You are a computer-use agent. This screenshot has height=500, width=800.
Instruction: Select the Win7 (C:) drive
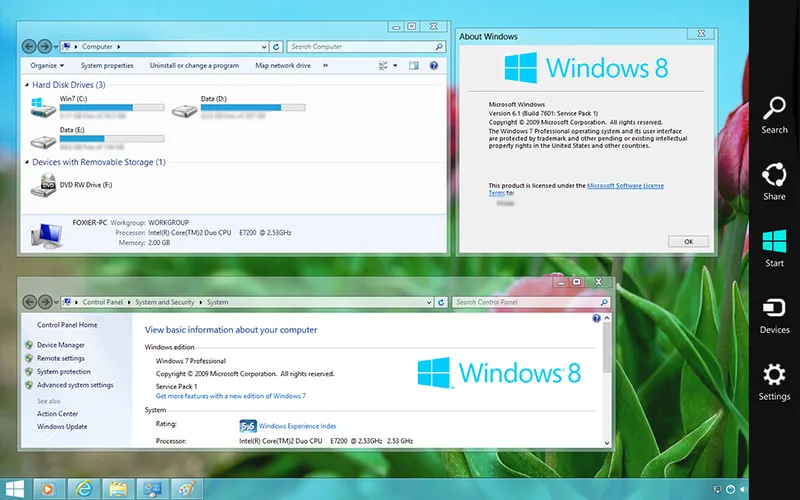97,108
